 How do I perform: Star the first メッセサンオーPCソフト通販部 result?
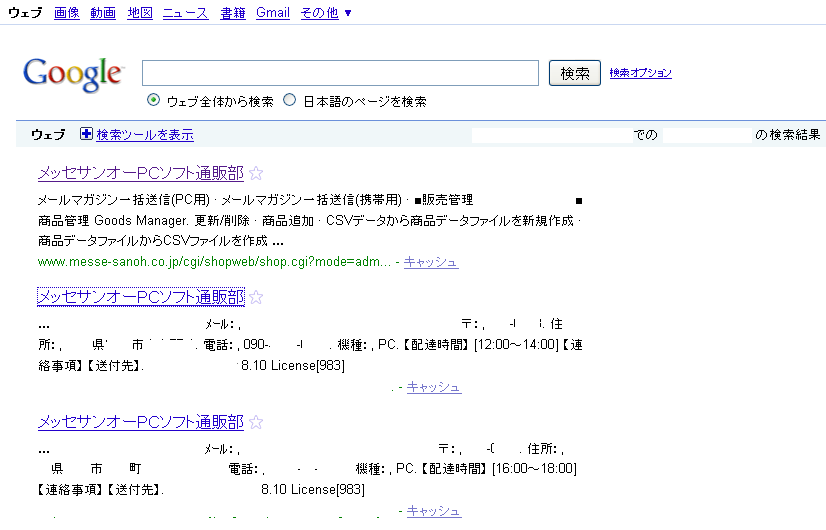click(256, 173)
